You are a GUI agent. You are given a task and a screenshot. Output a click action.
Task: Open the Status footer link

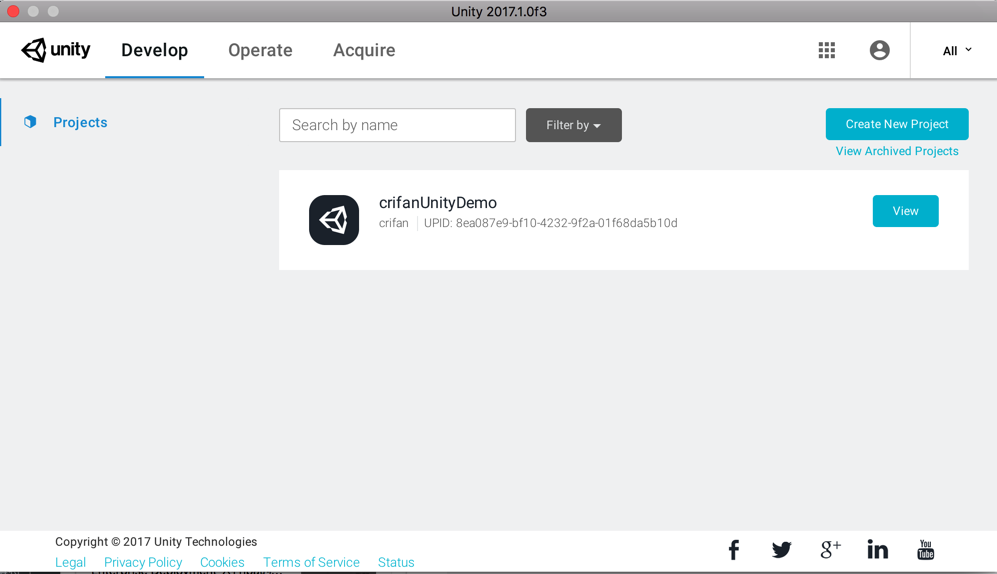pyautogui.click(x=396, y=563)
